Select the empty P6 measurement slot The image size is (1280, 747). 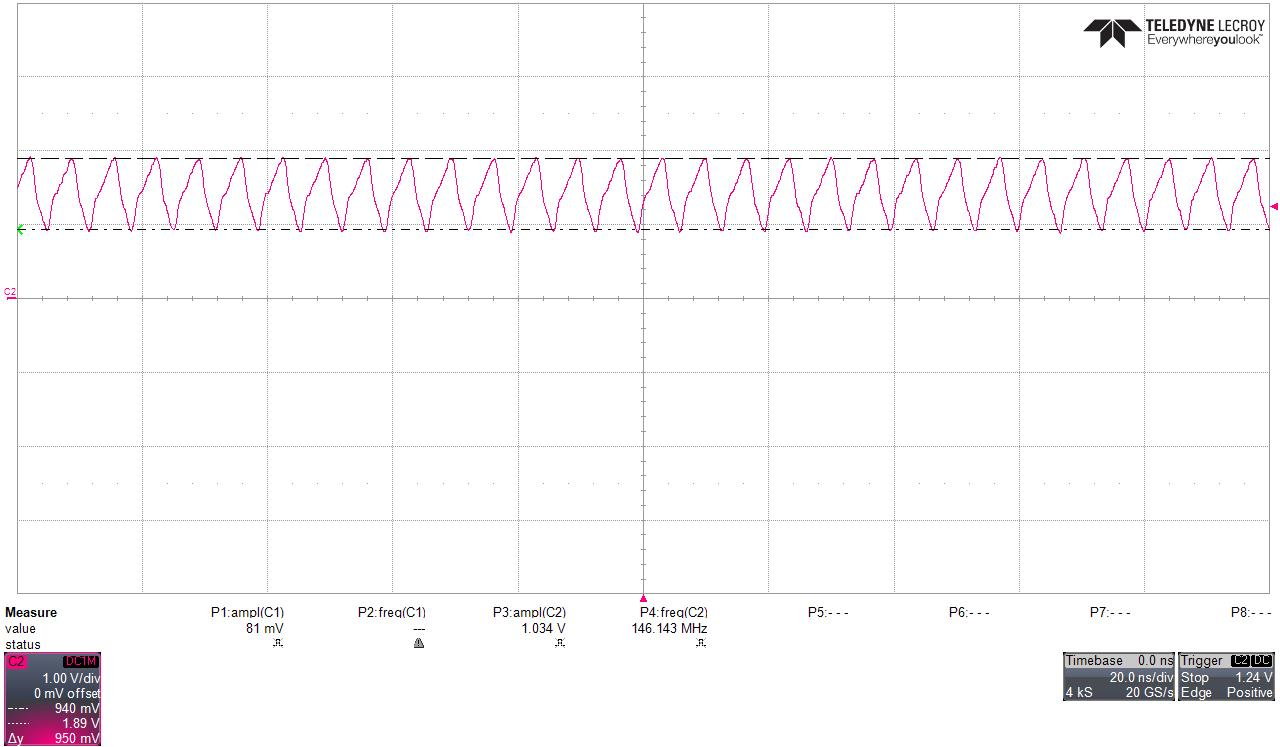968,612
